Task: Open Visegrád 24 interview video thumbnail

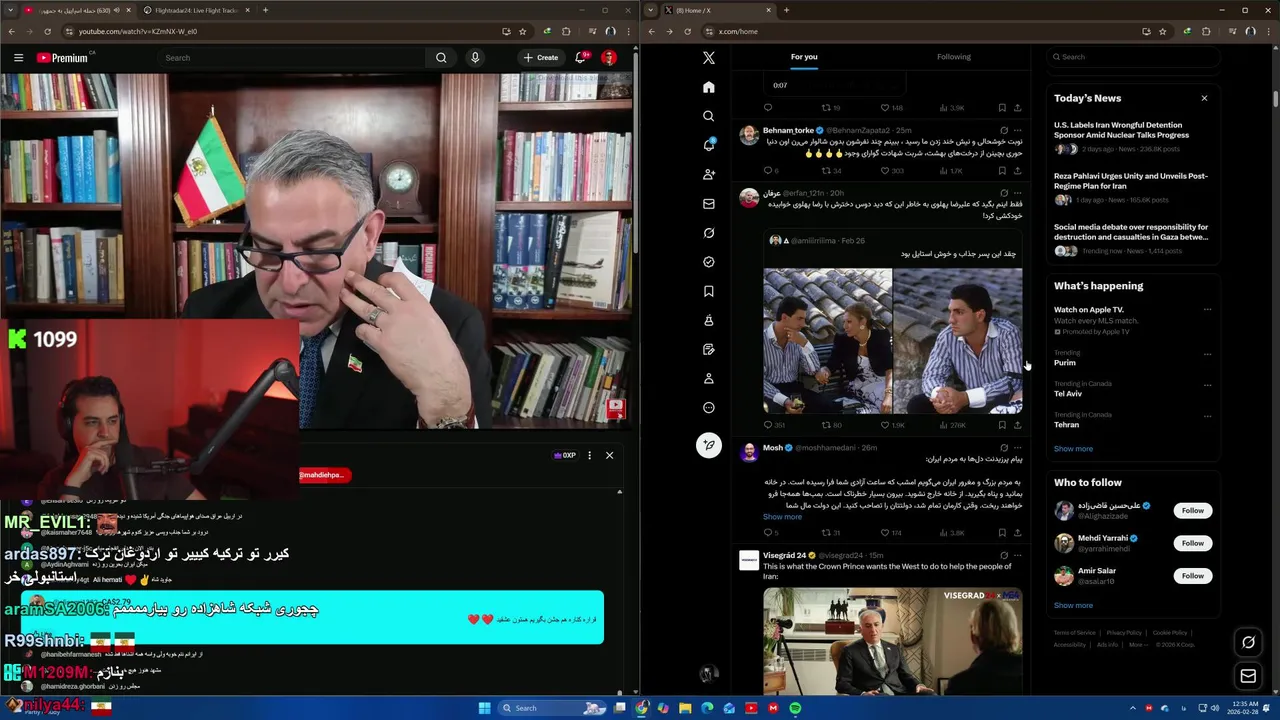Action: (893, 641)
